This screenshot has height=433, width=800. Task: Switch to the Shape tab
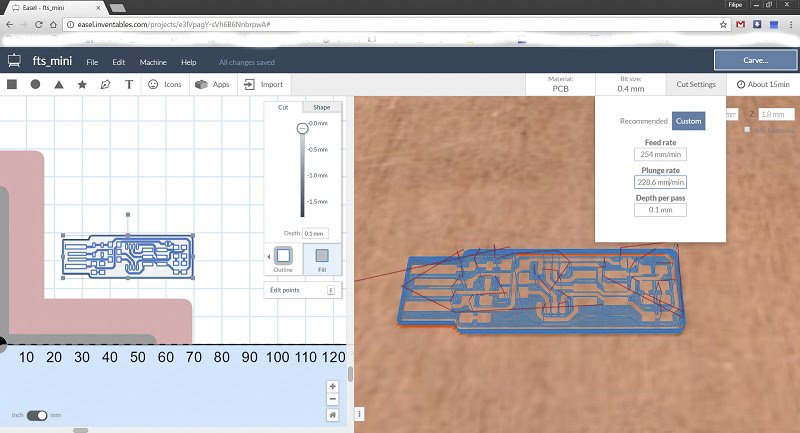[x=321, y=107]
